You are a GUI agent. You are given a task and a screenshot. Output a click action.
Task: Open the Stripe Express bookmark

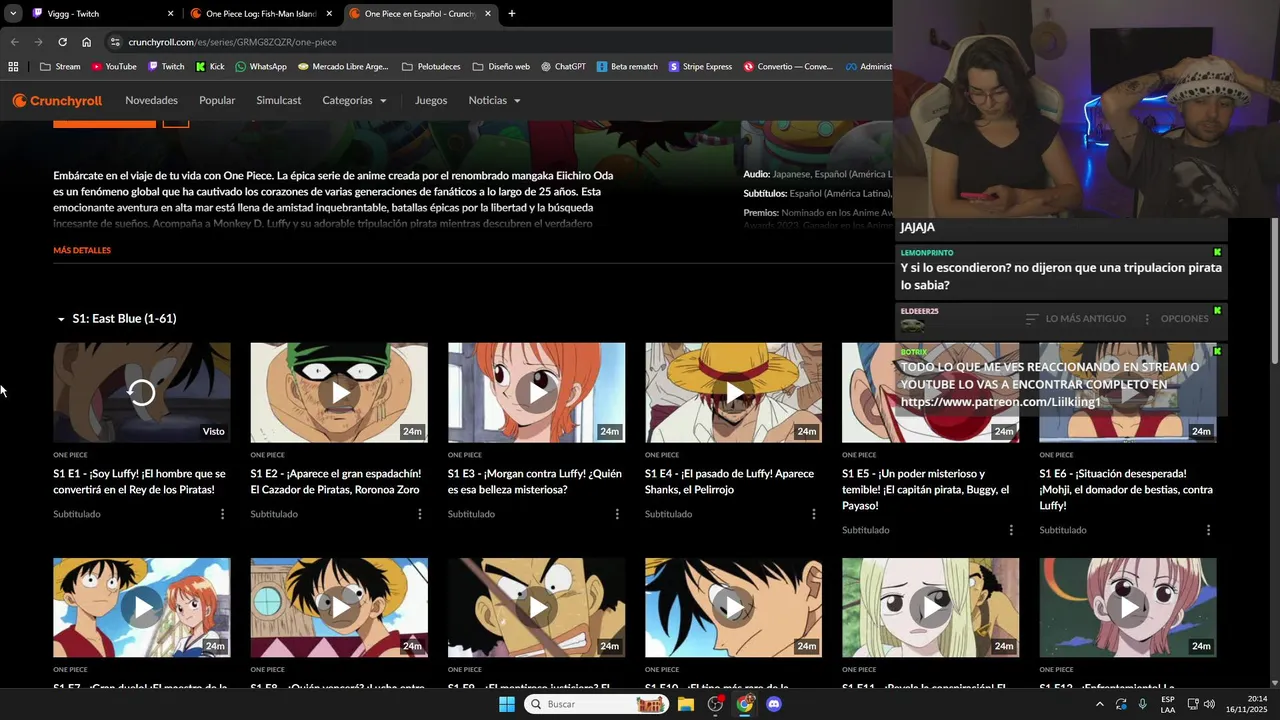700,67
